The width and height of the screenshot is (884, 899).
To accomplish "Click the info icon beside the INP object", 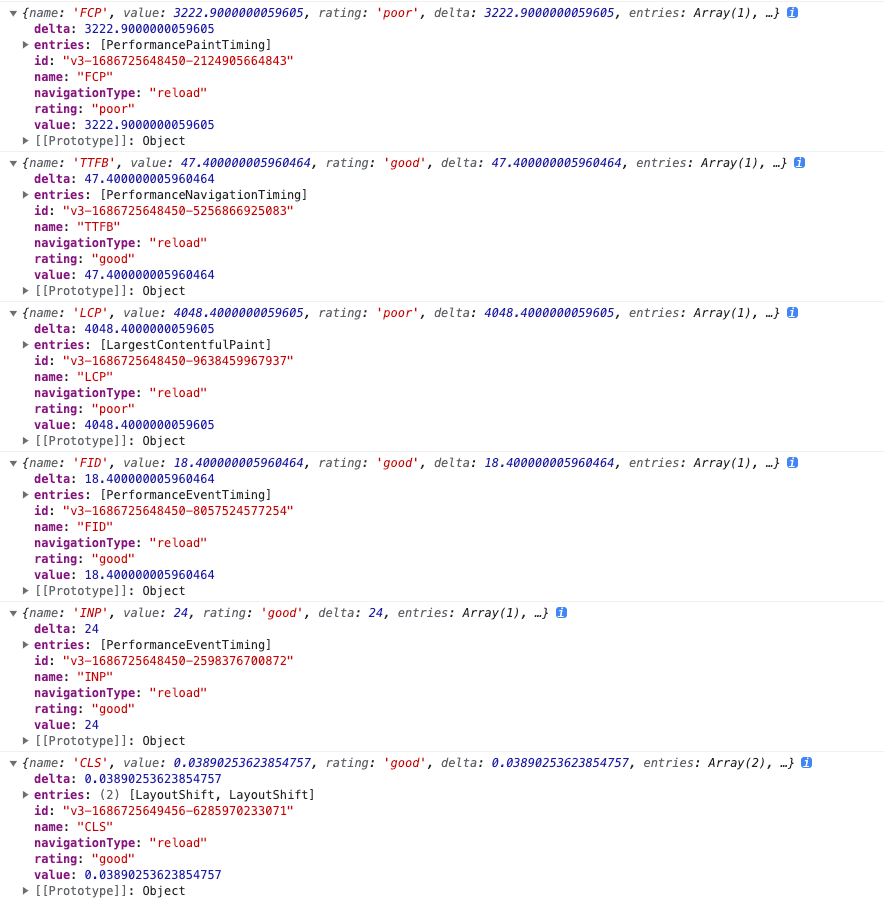I will (561, 613).
